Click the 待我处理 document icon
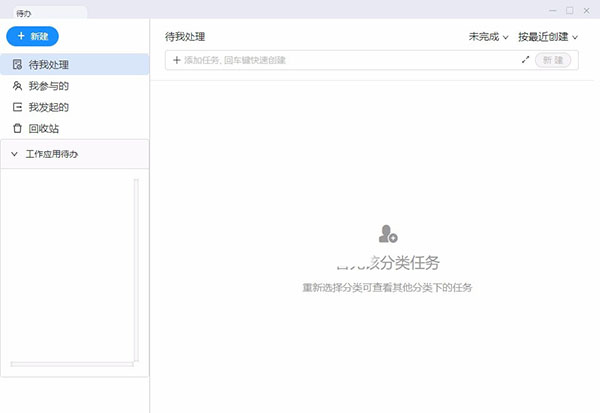Viewport: 600px width, 413px height. pyautogui.click(x=17, y=64)
